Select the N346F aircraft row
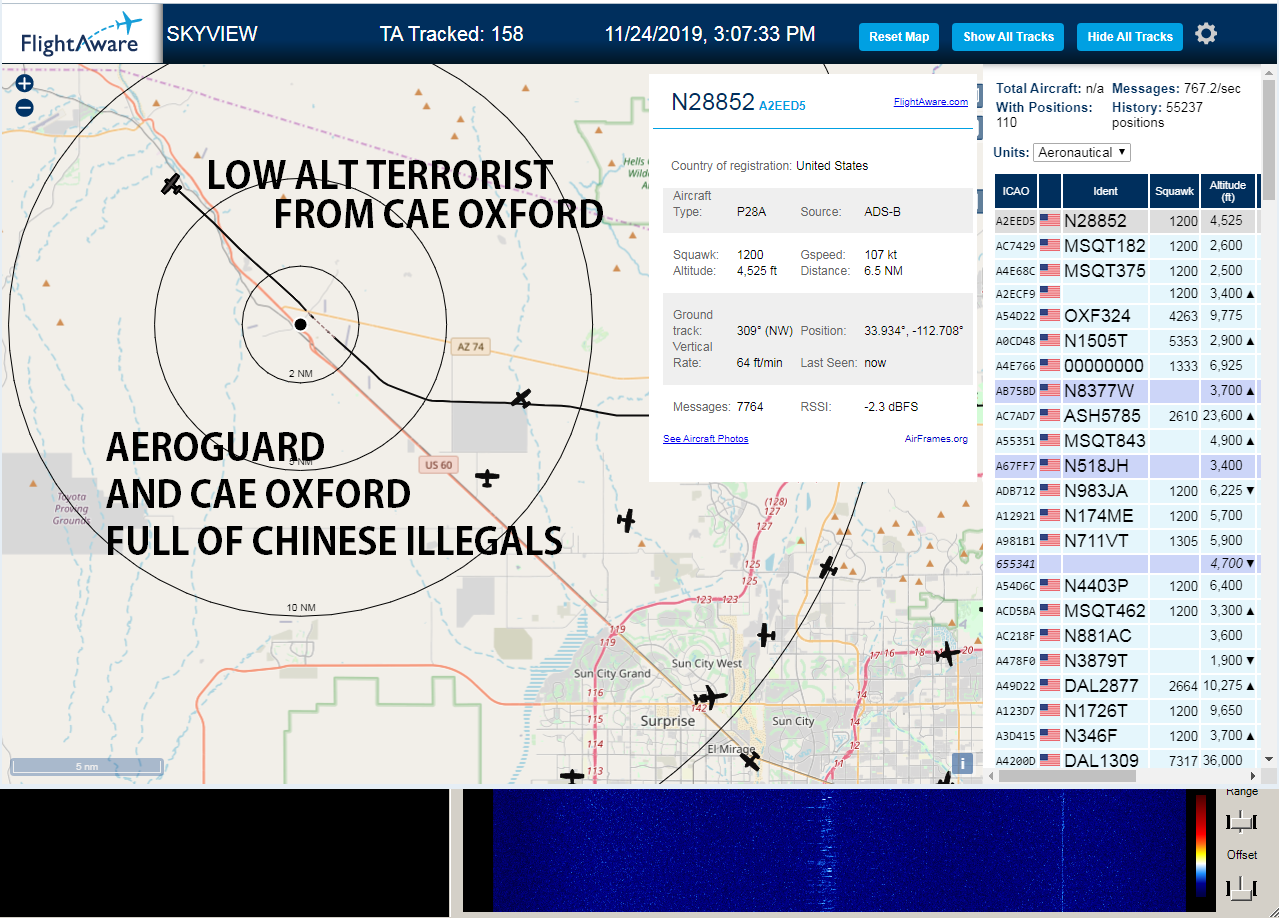The height and width of the screenshot is (919, 1279). [1127, 736]
